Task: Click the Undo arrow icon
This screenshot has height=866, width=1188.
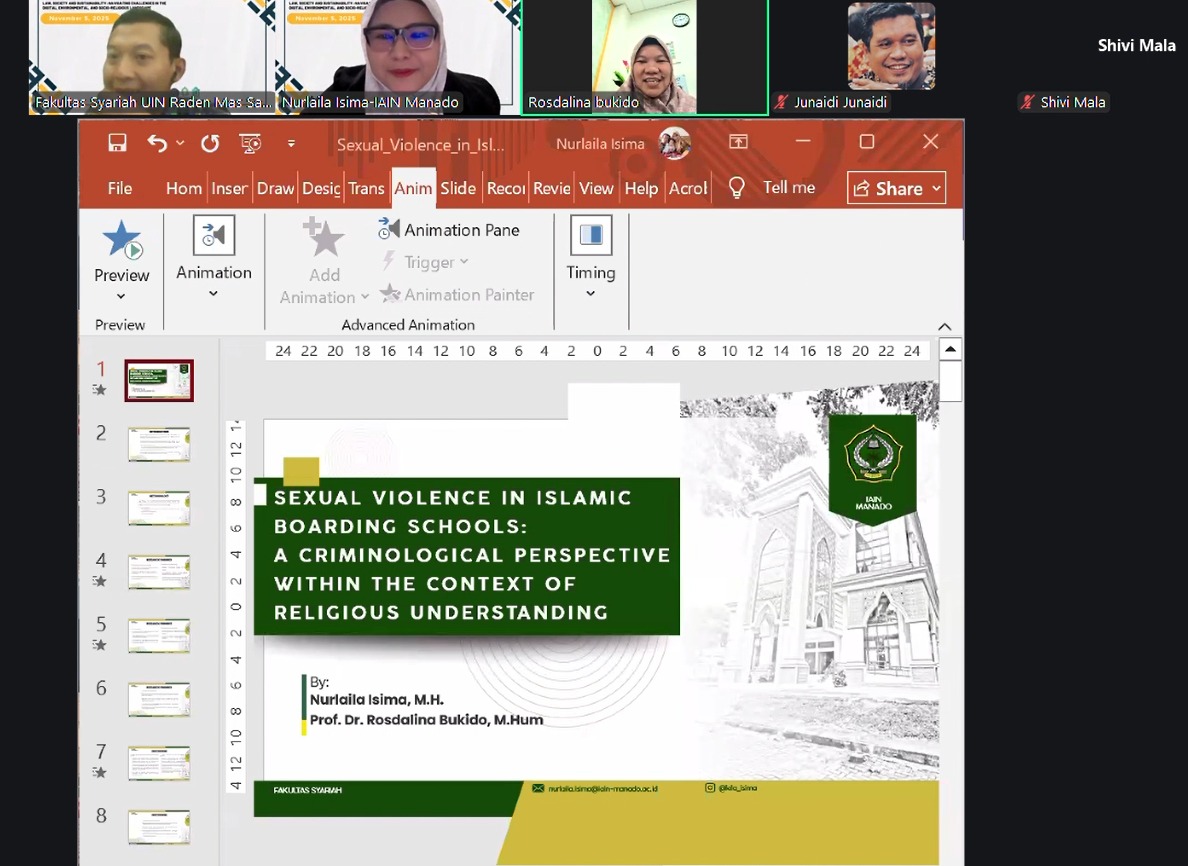Action: (x=157, y=143)
